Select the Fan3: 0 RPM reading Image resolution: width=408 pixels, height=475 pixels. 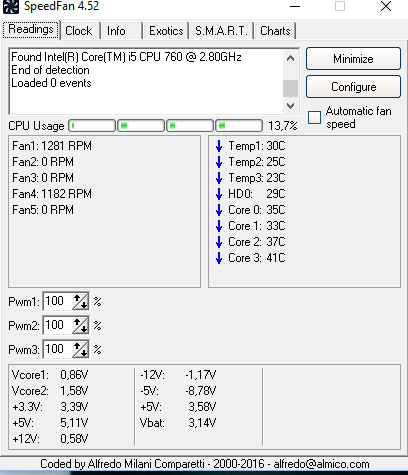pyautogui.click(x=43, y=178)
